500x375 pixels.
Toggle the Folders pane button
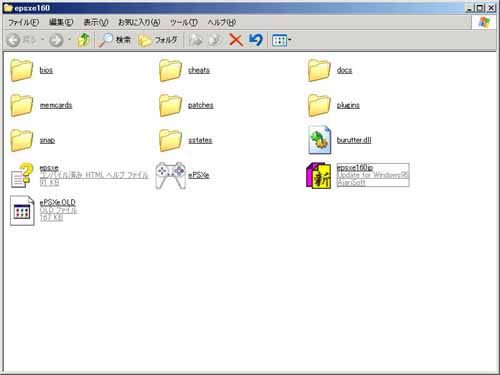(158, 40)
